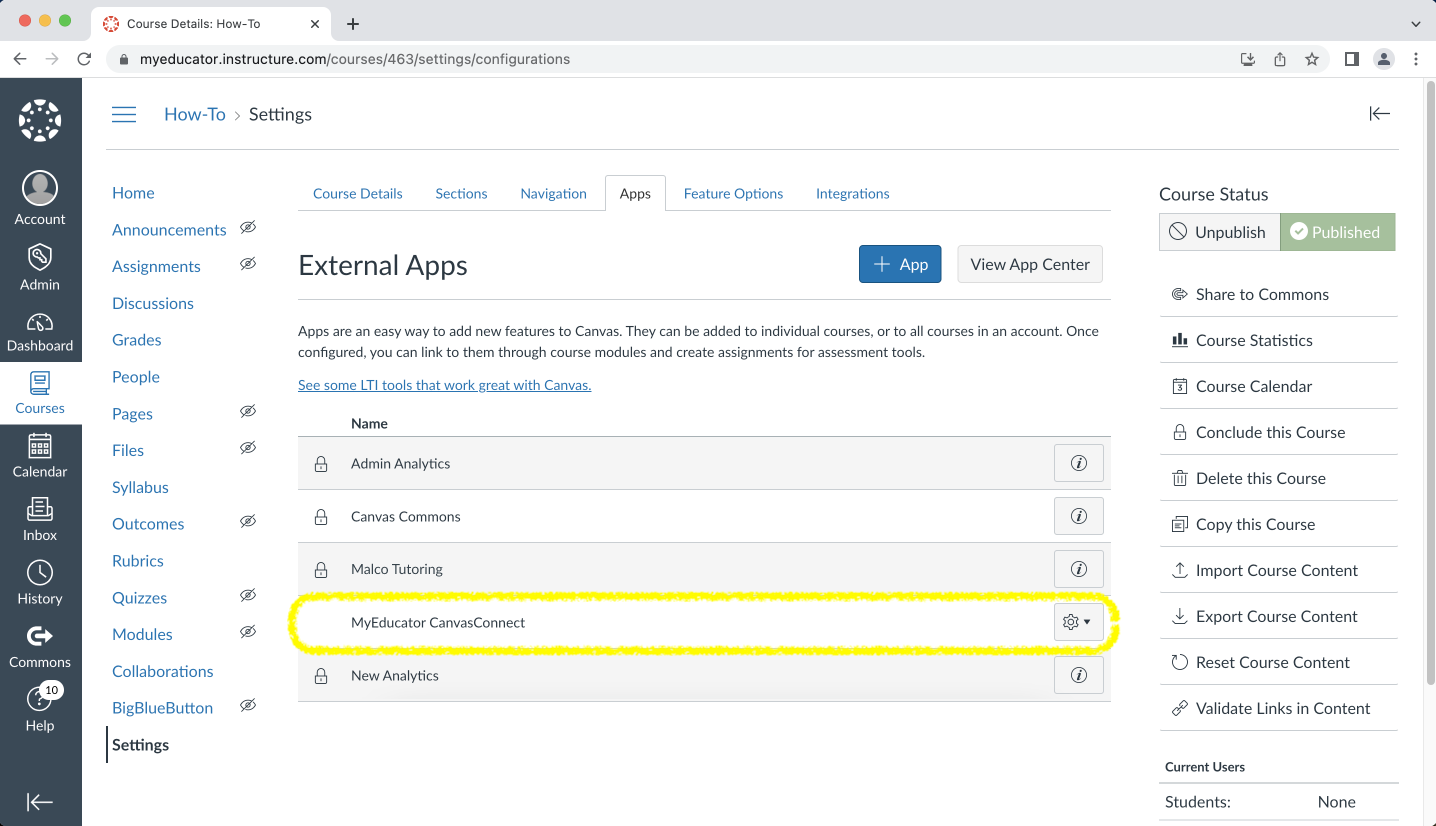Viewport: 1436px width, 826px height.
Task: Click Export Course Content
Action: (x=1278, y=616)
